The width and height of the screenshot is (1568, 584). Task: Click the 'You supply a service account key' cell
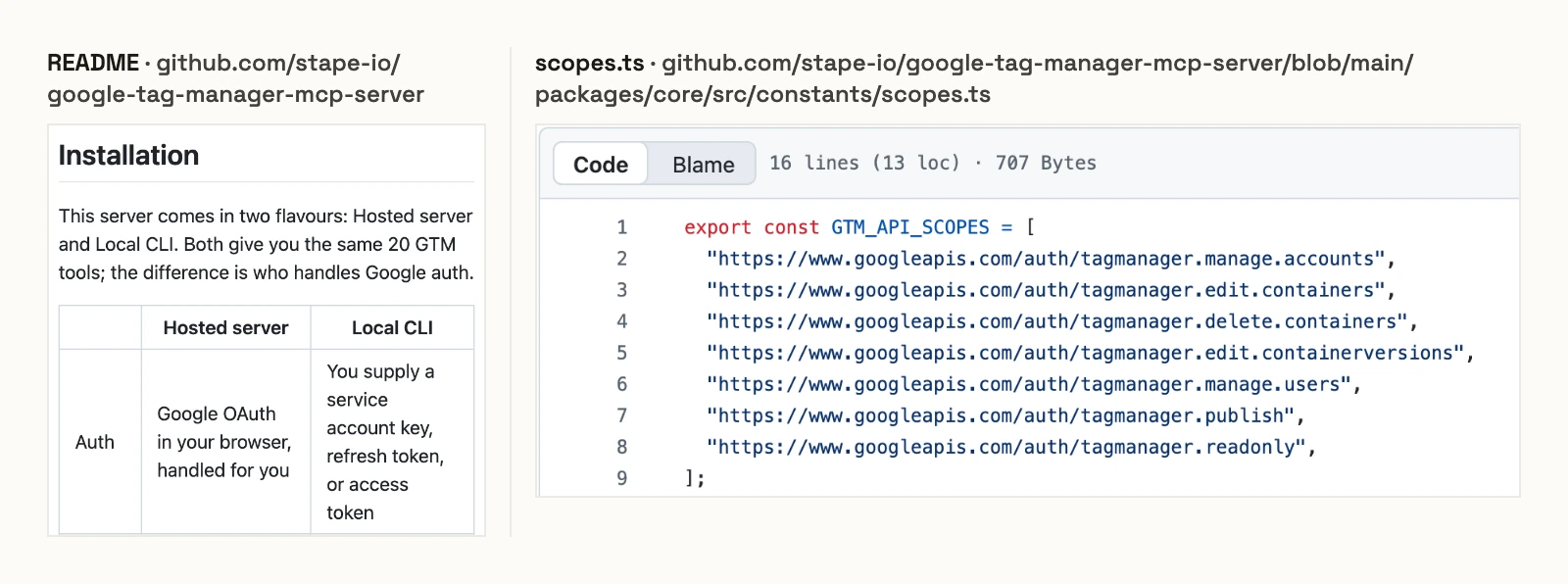point(392,442)
